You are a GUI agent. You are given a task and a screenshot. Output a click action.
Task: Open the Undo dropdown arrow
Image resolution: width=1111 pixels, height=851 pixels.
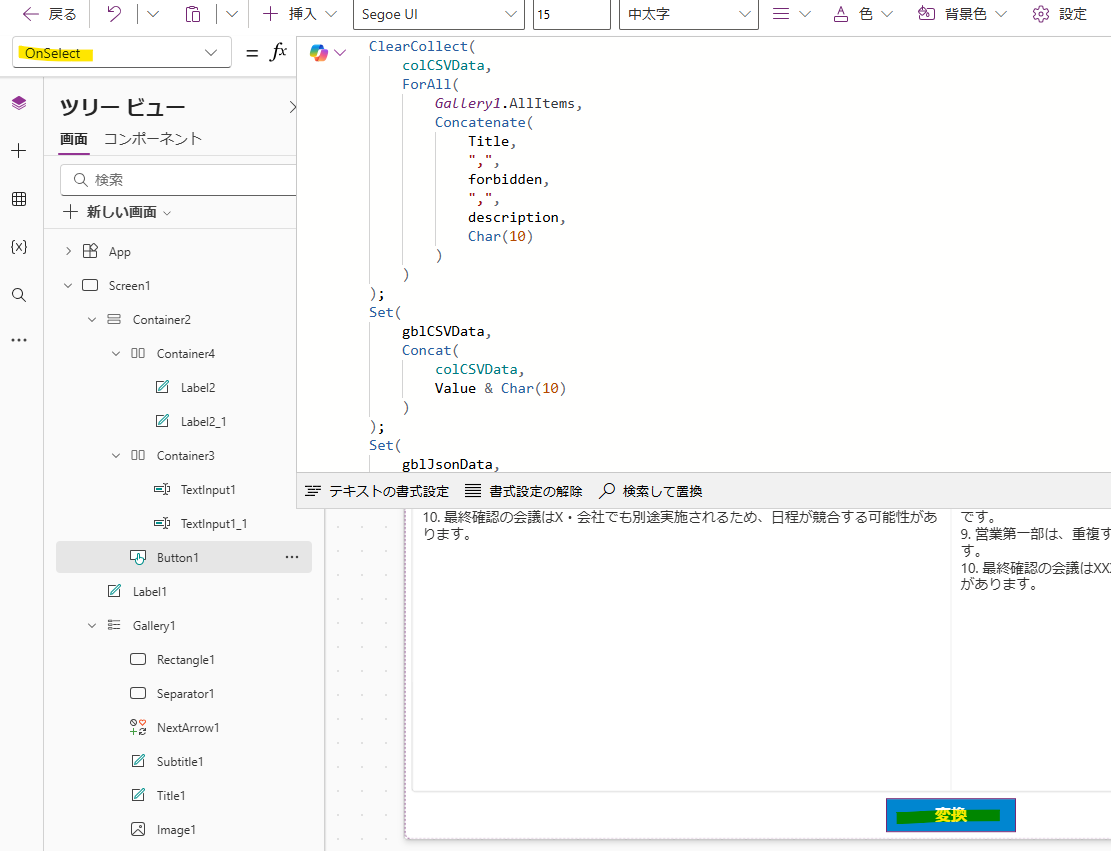(153, 14)
